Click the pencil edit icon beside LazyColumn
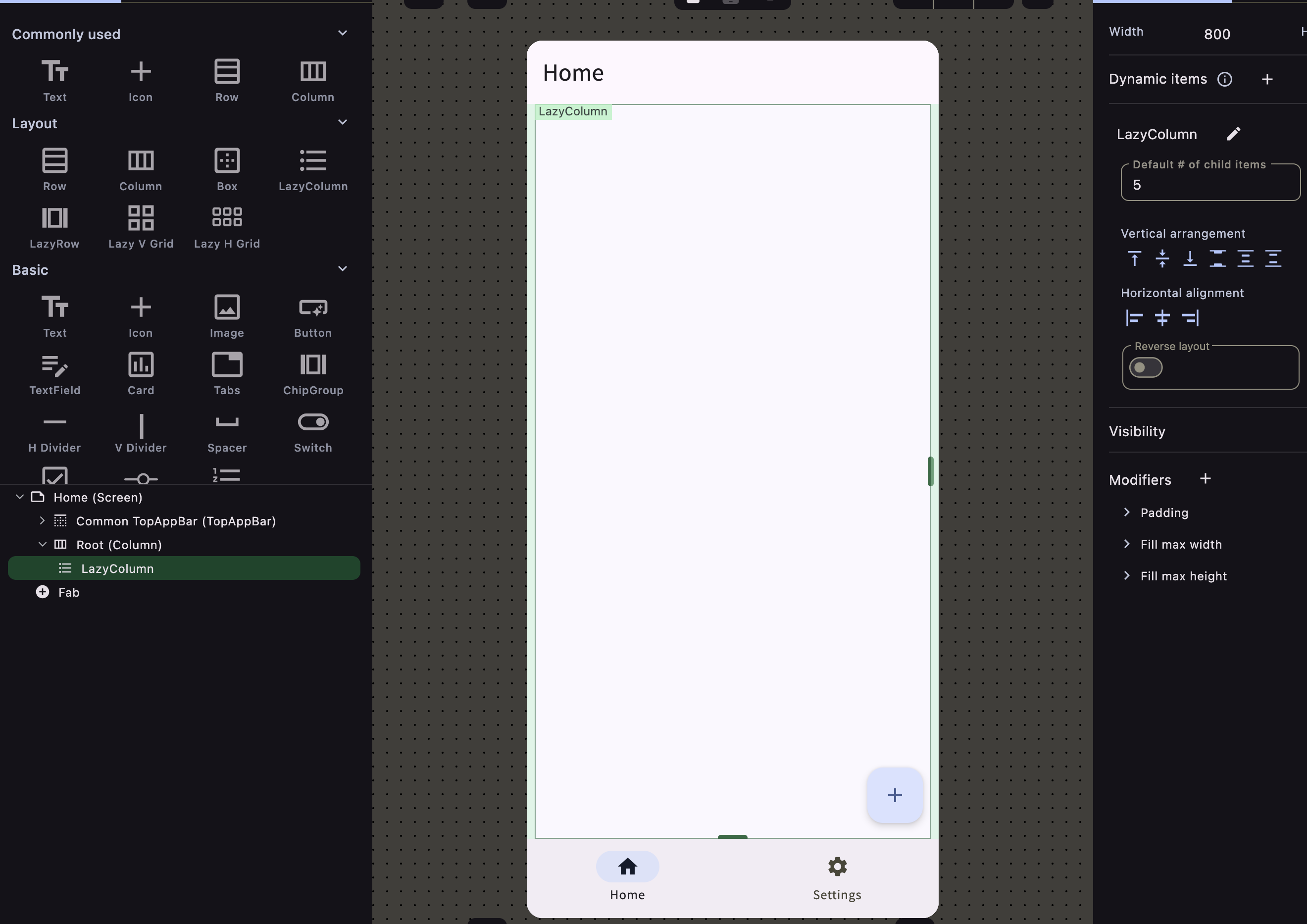Image resolution: width=1307 pixels, height=924 pixels. [x=1233, y=134]
